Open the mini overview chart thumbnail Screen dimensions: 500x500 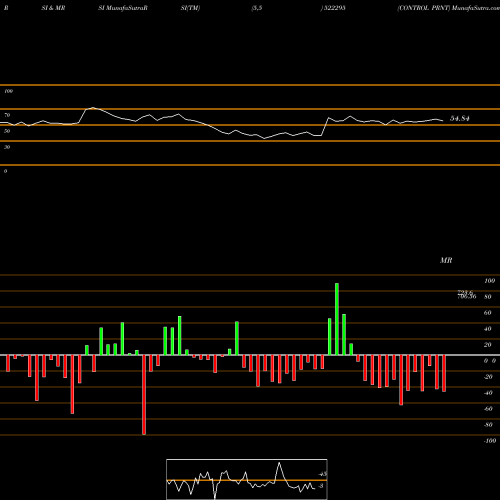point(247,479)
